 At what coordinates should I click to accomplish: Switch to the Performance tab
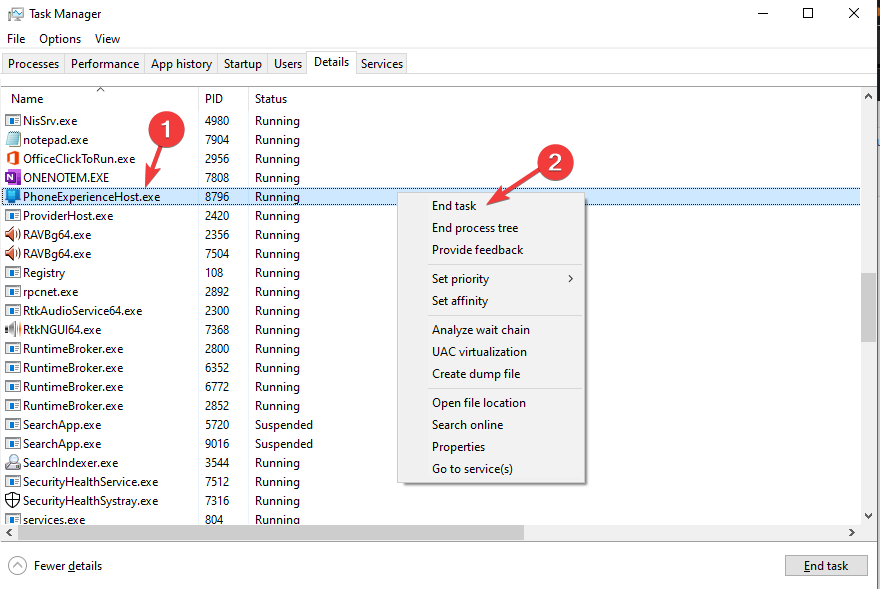(105, 64)
